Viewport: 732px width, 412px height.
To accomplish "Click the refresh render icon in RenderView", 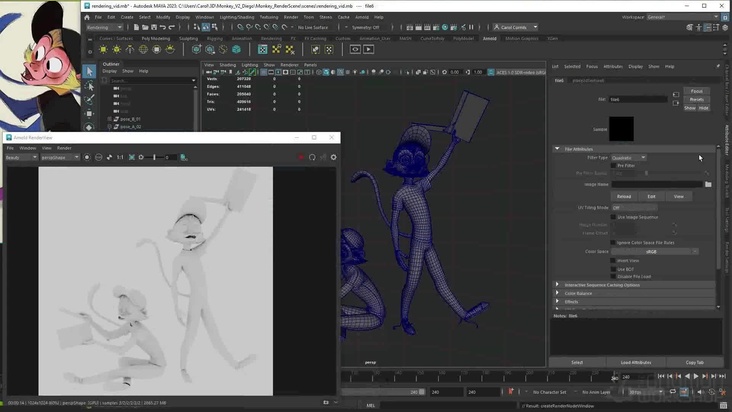I will (312, 157).
